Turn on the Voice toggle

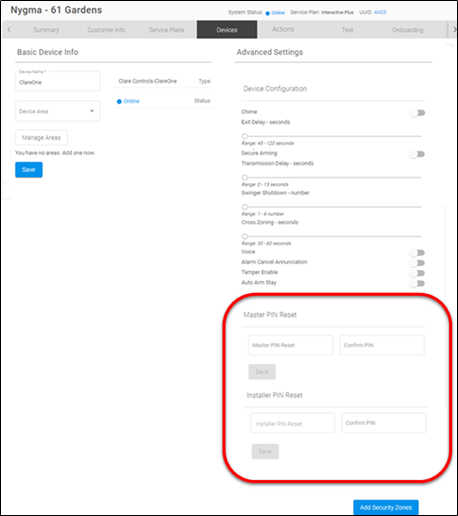417,253
